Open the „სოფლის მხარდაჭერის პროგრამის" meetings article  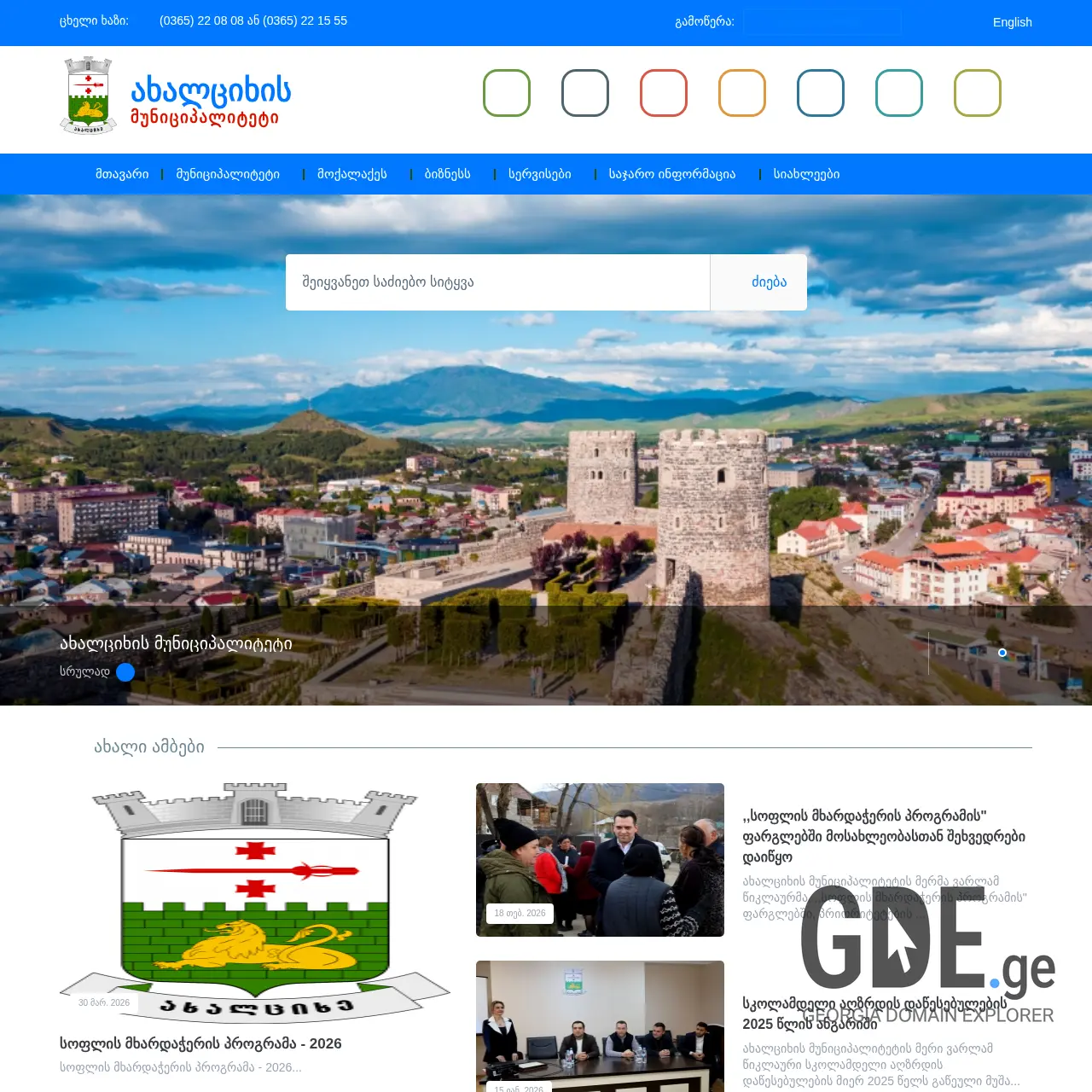click(884, 836)
